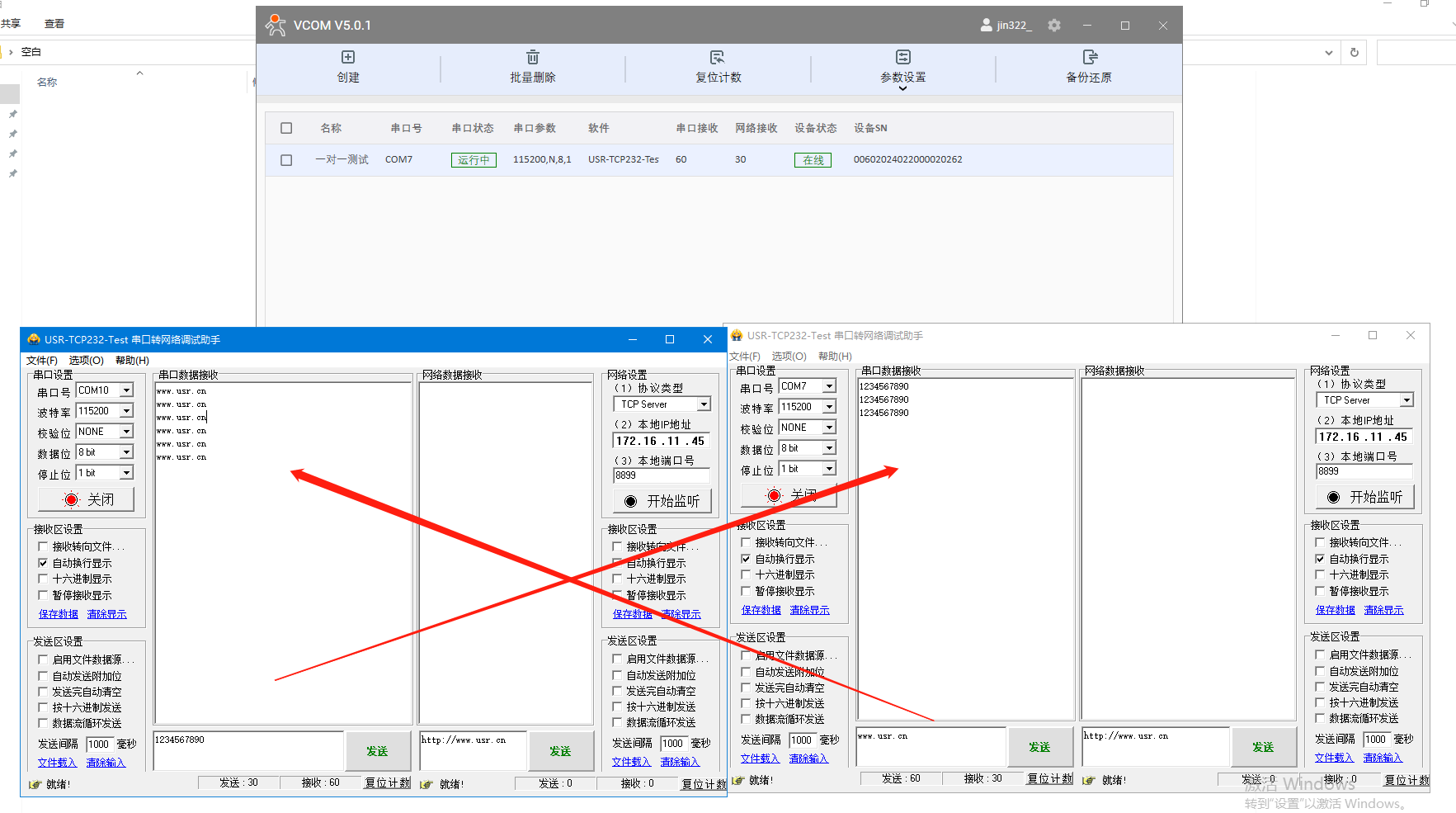
Task: Open the 115200 baud rate dropdown in left window
Action: [127, 411]
